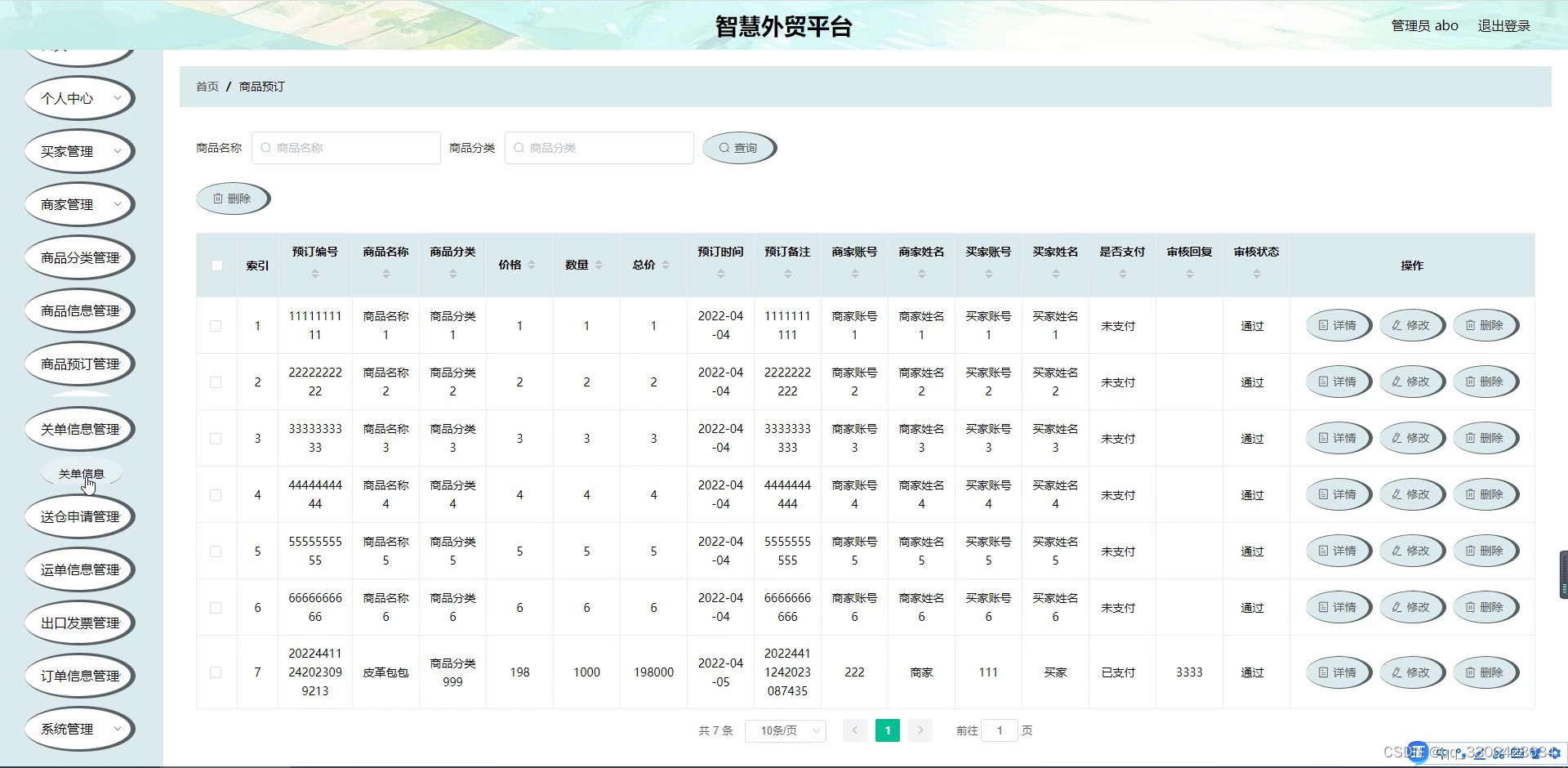The width and height of the screenshot is (1568, 768).
Task: Open the 10条/页 page size dropdown
Action: (x=786, y=730)
